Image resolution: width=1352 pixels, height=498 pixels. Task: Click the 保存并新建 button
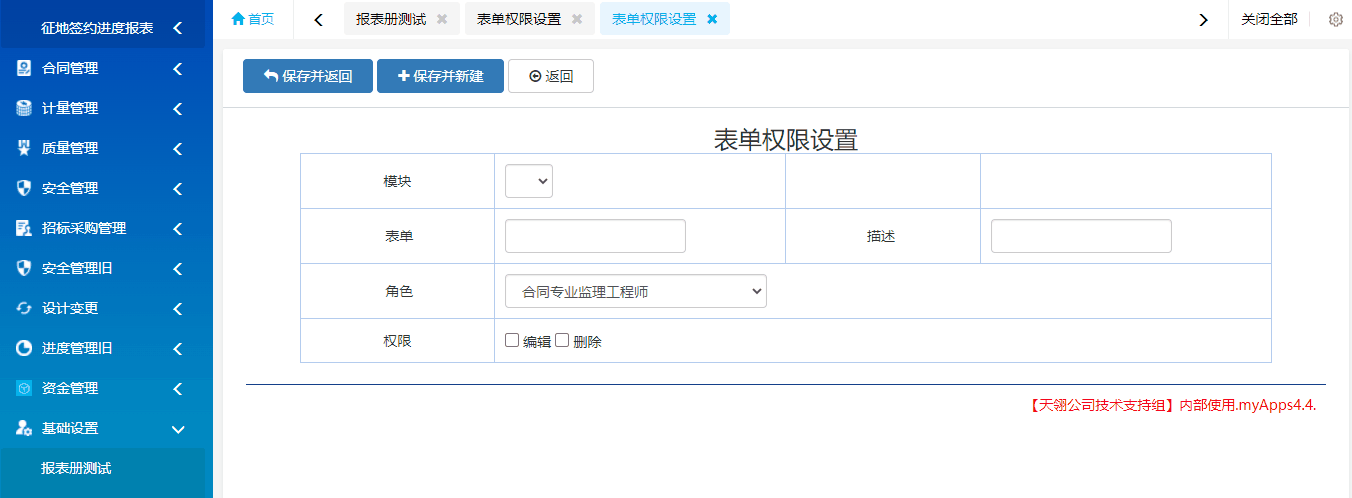[440, 76]
